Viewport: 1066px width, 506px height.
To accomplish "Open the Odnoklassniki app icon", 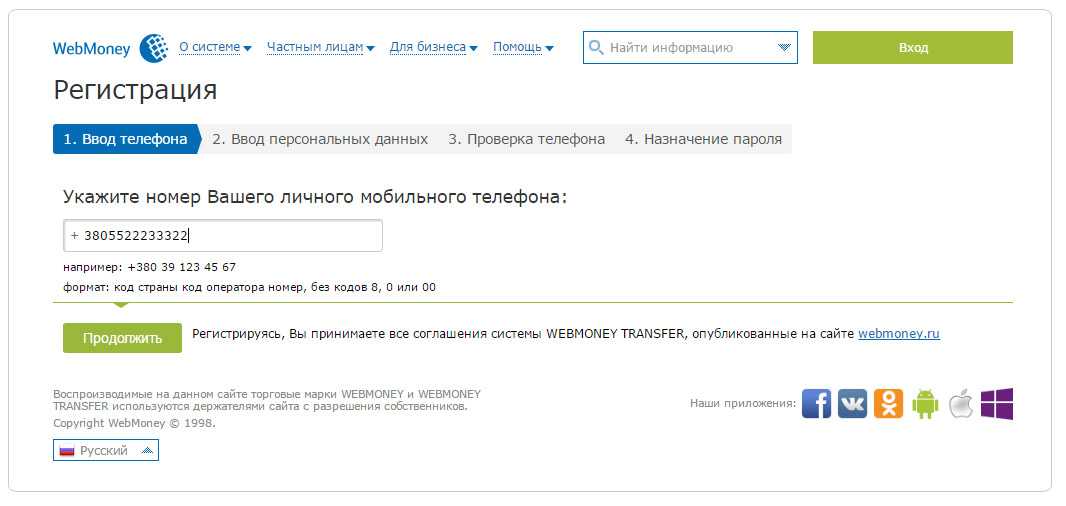I will (888, 403).
